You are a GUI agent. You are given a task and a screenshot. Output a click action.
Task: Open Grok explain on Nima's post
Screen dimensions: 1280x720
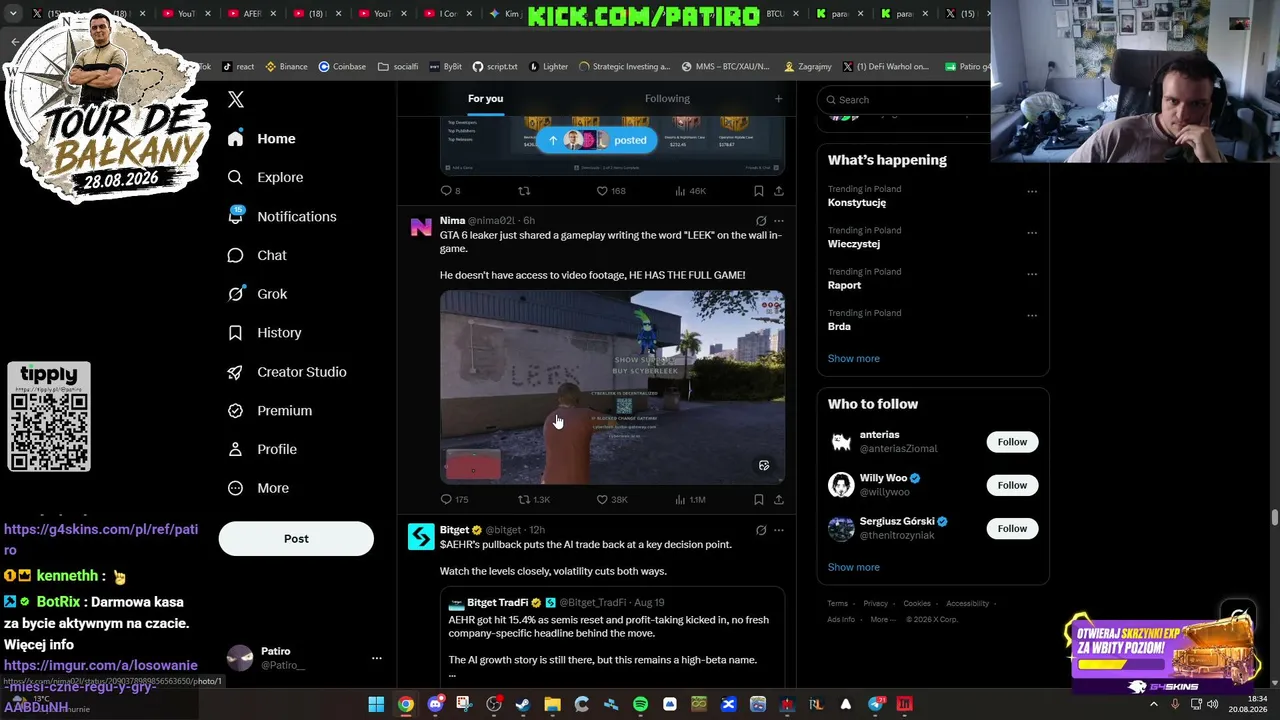click(x=761, y=221)
